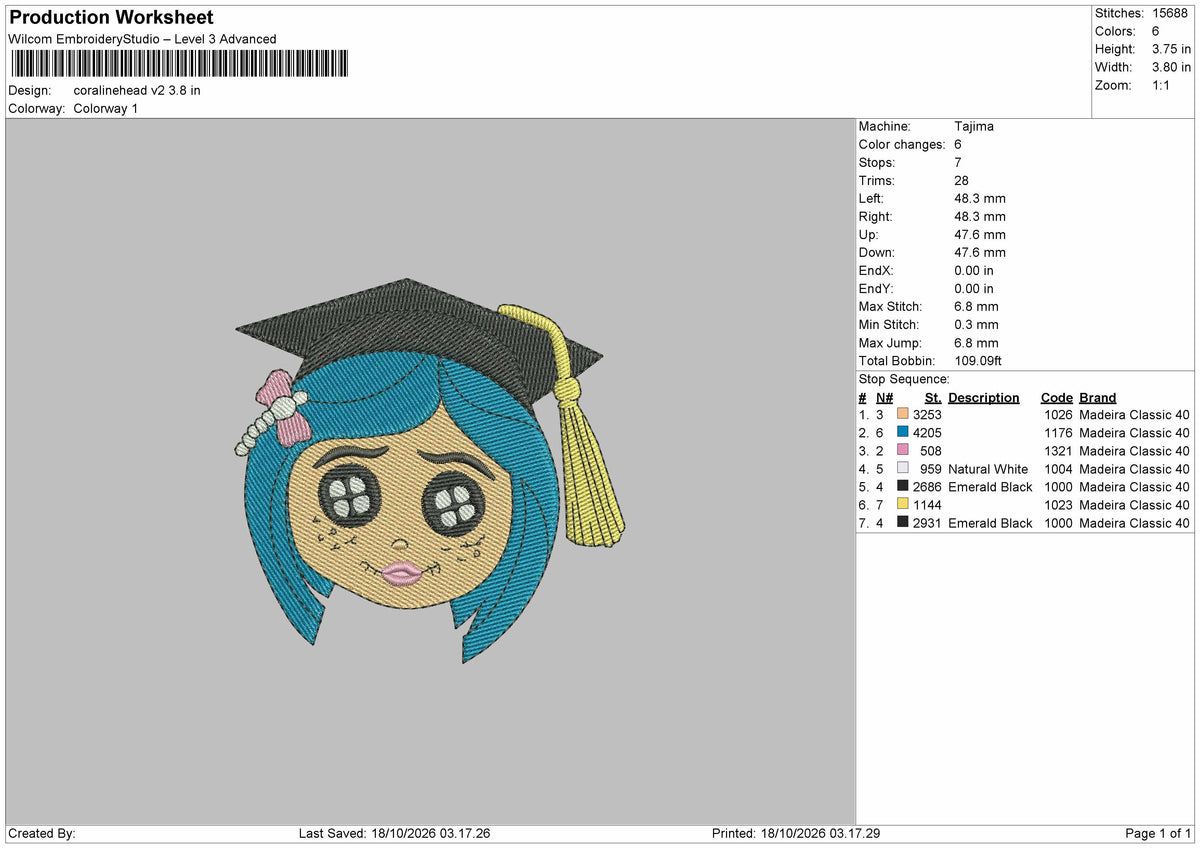Click thread code '1176'
Screen dimensions: 1200x848
coord(1058,433)
